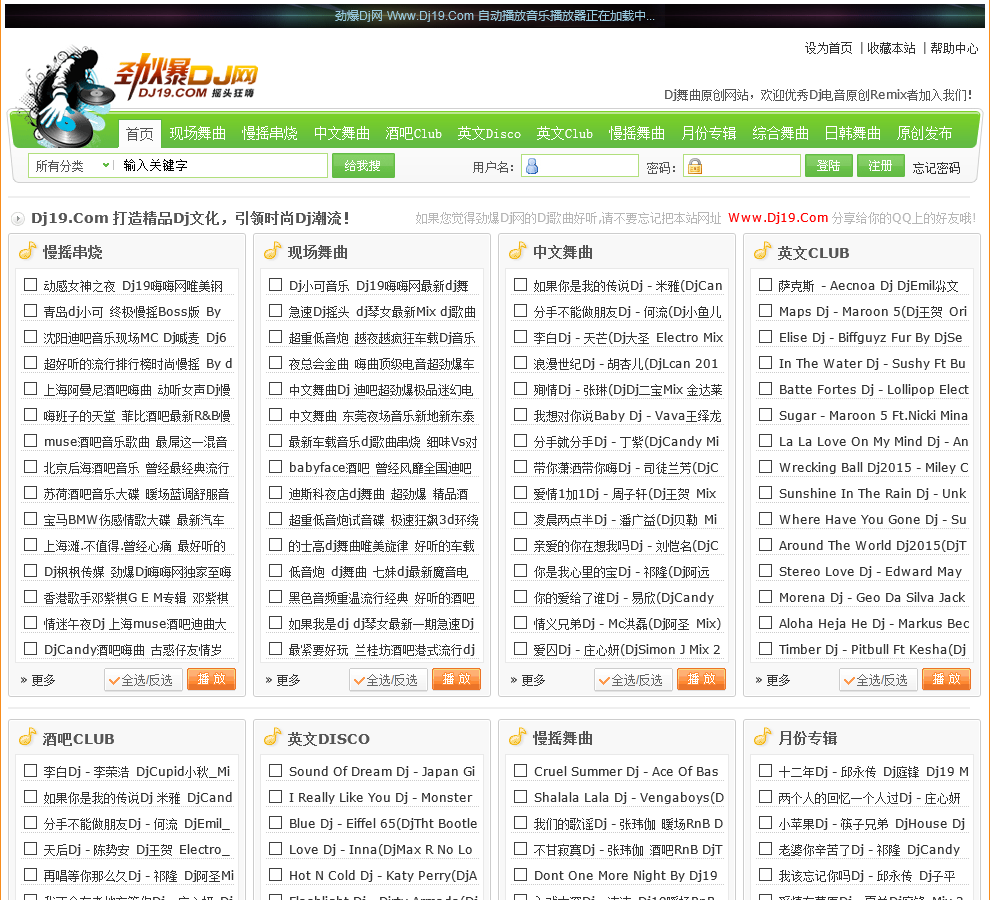
Task: Open the 原创发布 nav tab
Action: [924, 133]
